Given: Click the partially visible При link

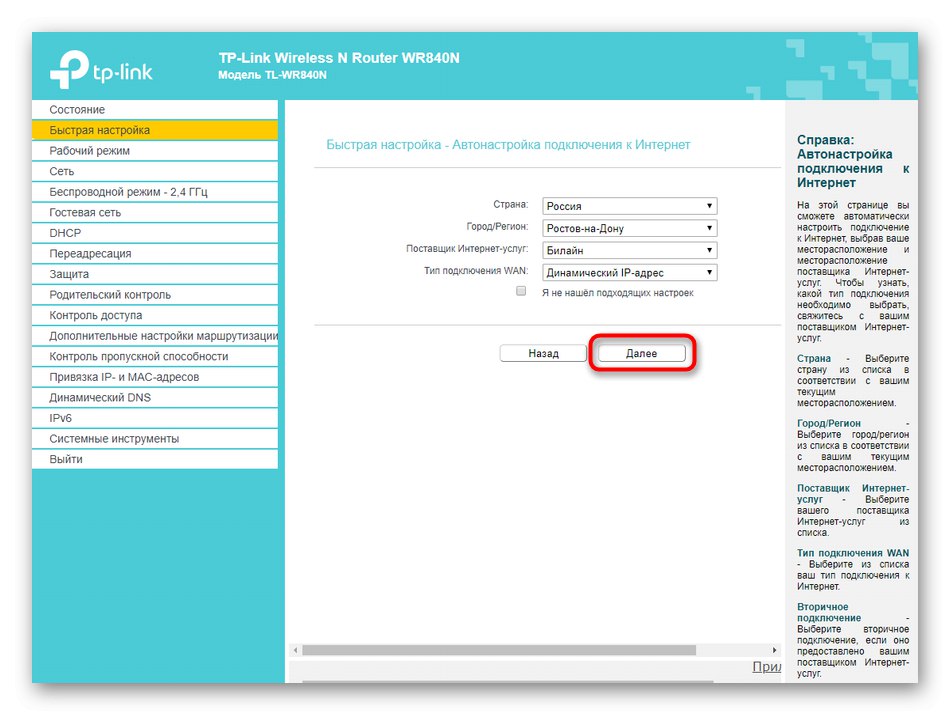Looking at the screenshot, I should pyautogui.click(x=766, y=667).
